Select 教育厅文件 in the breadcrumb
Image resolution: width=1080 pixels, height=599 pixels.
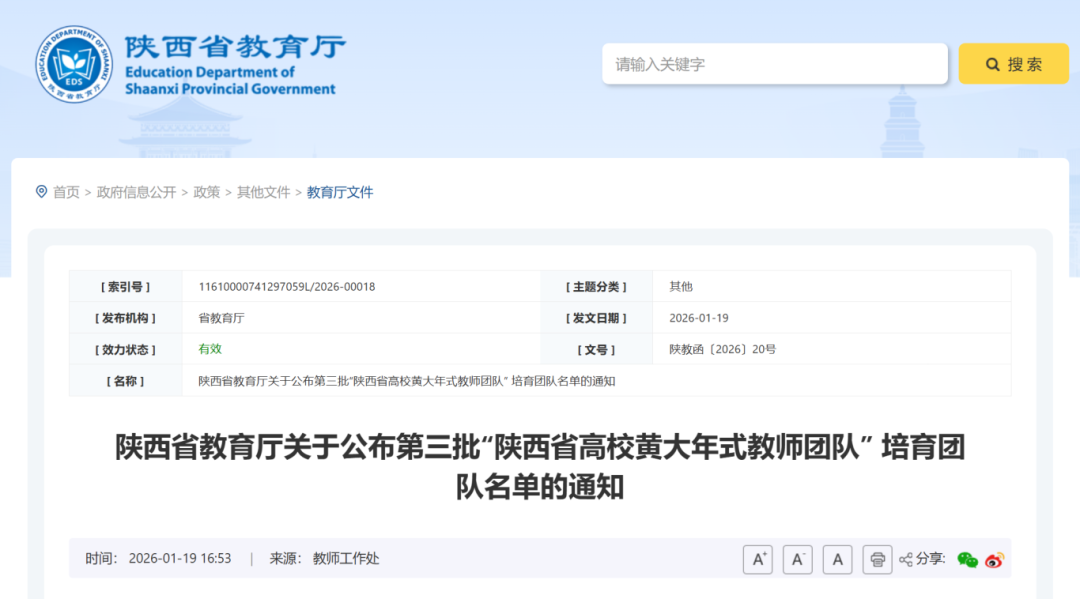coord(340,192)
